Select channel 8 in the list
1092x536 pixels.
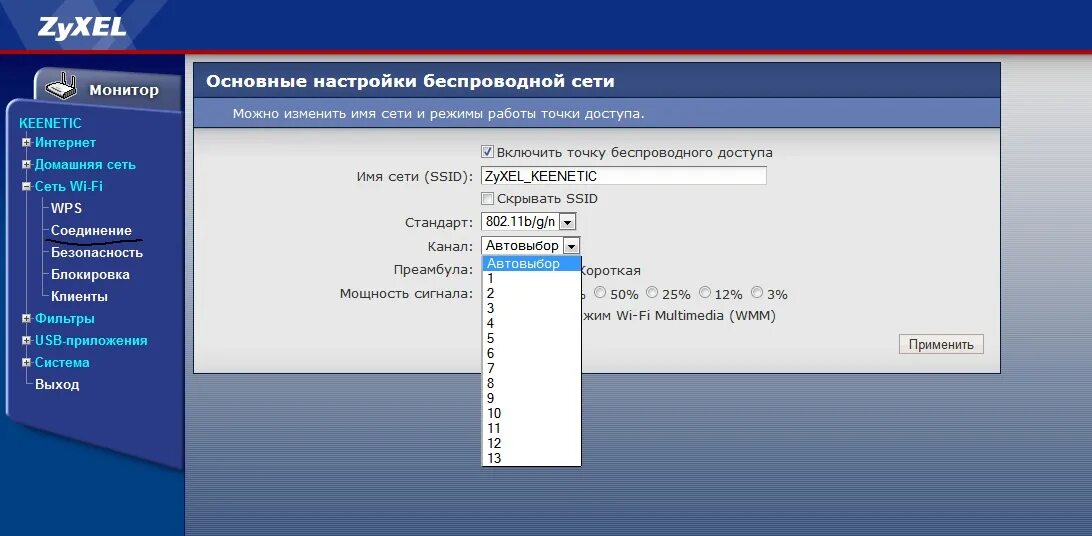coord(531,384)
